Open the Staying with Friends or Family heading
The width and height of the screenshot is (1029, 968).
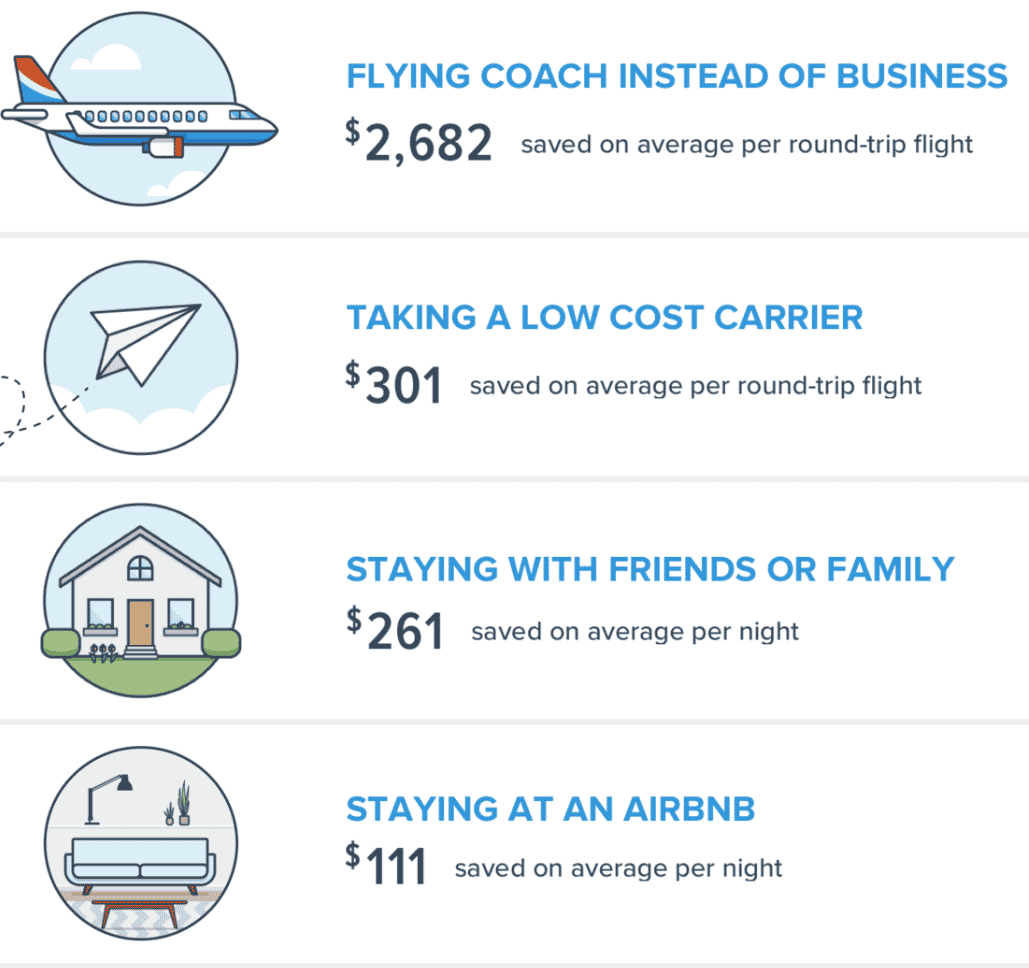coord(650,569)
